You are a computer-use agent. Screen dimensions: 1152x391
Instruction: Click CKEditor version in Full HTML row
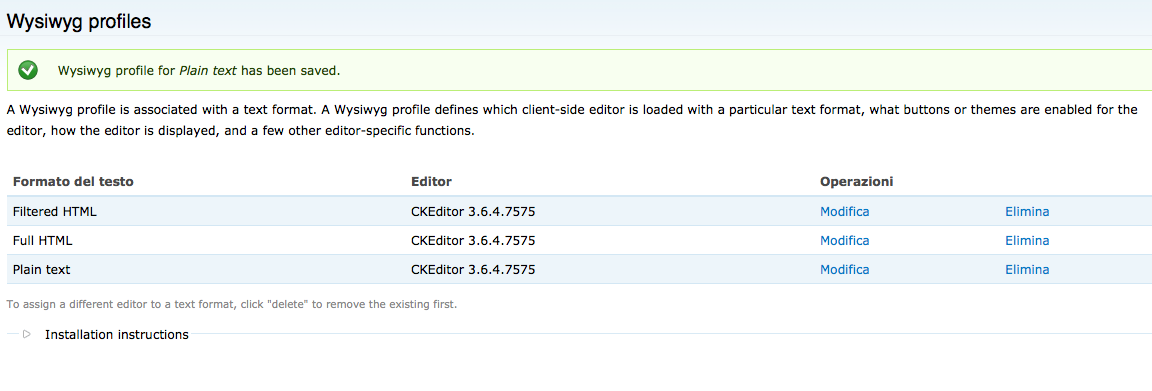tap(472, 240)
